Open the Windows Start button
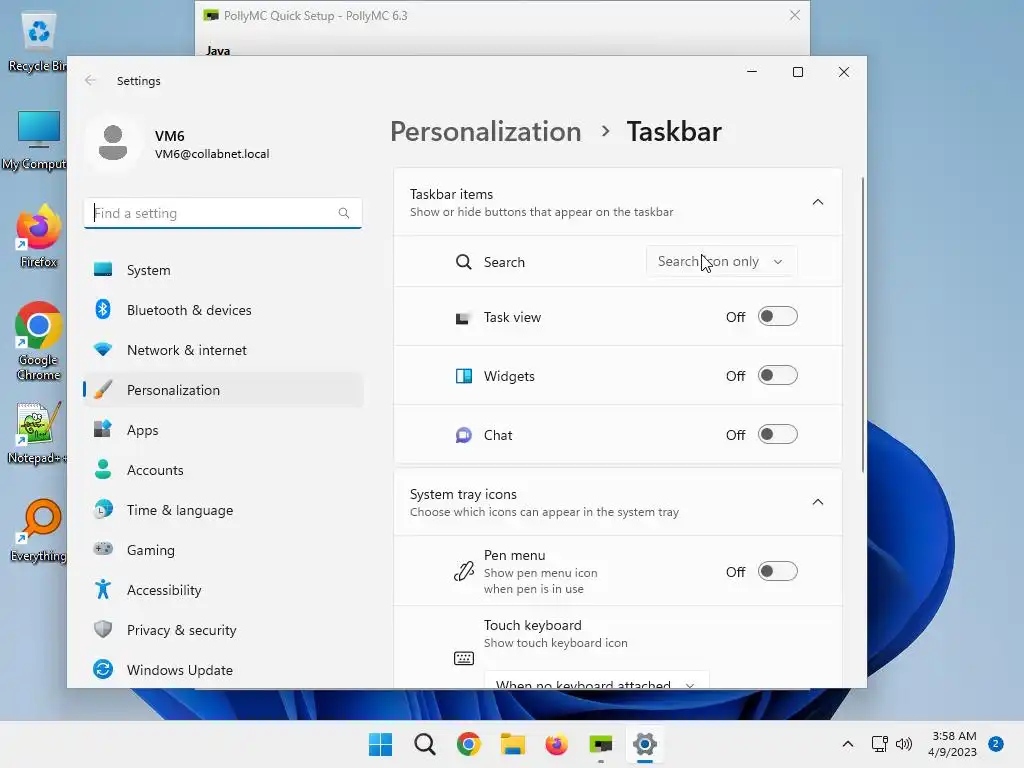The width and height of the screenshot is (1024, 768). (x=381, y=744)
